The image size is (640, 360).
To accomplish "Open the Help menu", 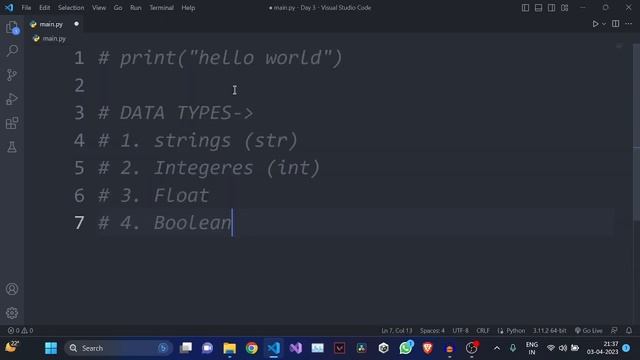I will (x=188, y=8).
